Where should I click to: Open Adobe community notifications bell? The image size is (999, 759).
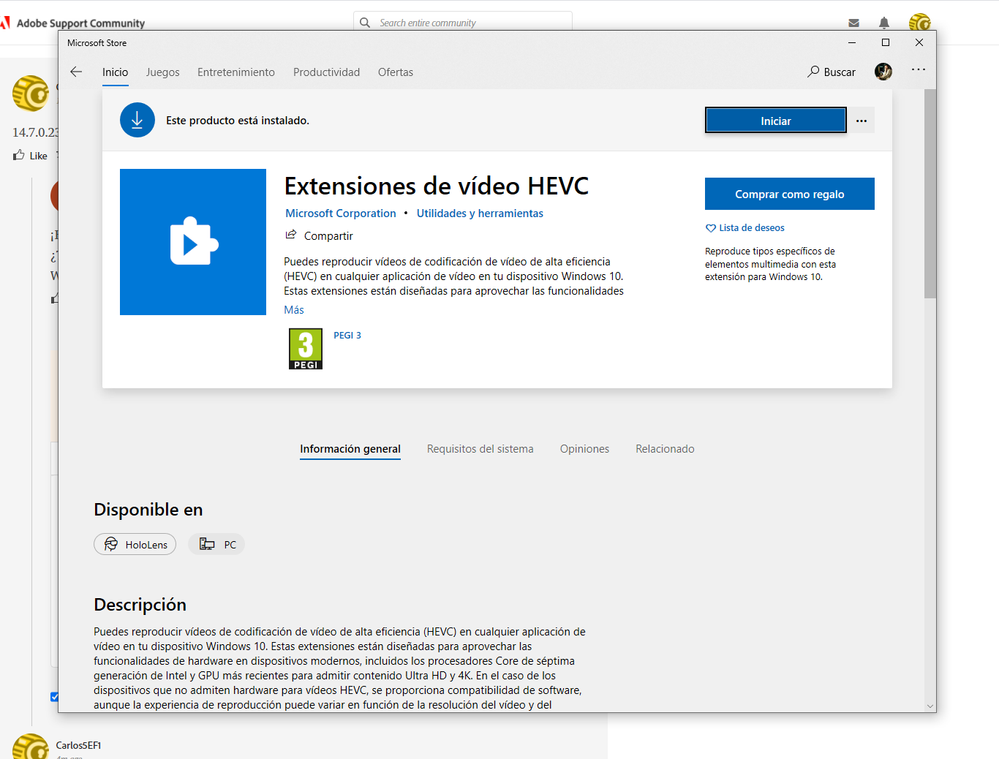tap(884, 23)
